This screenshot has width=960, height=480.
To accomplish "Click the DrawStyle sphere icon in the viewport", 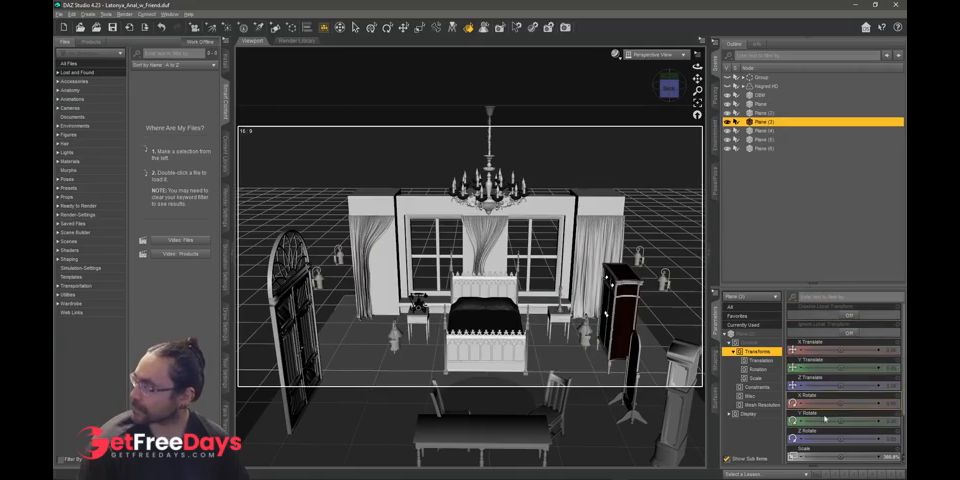I will click(615, 54).
